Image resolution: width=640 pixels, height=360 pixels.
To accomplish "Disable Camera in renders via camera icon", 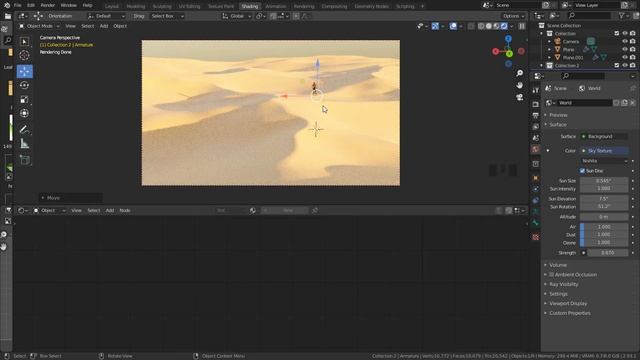I will tap(633, 41).
